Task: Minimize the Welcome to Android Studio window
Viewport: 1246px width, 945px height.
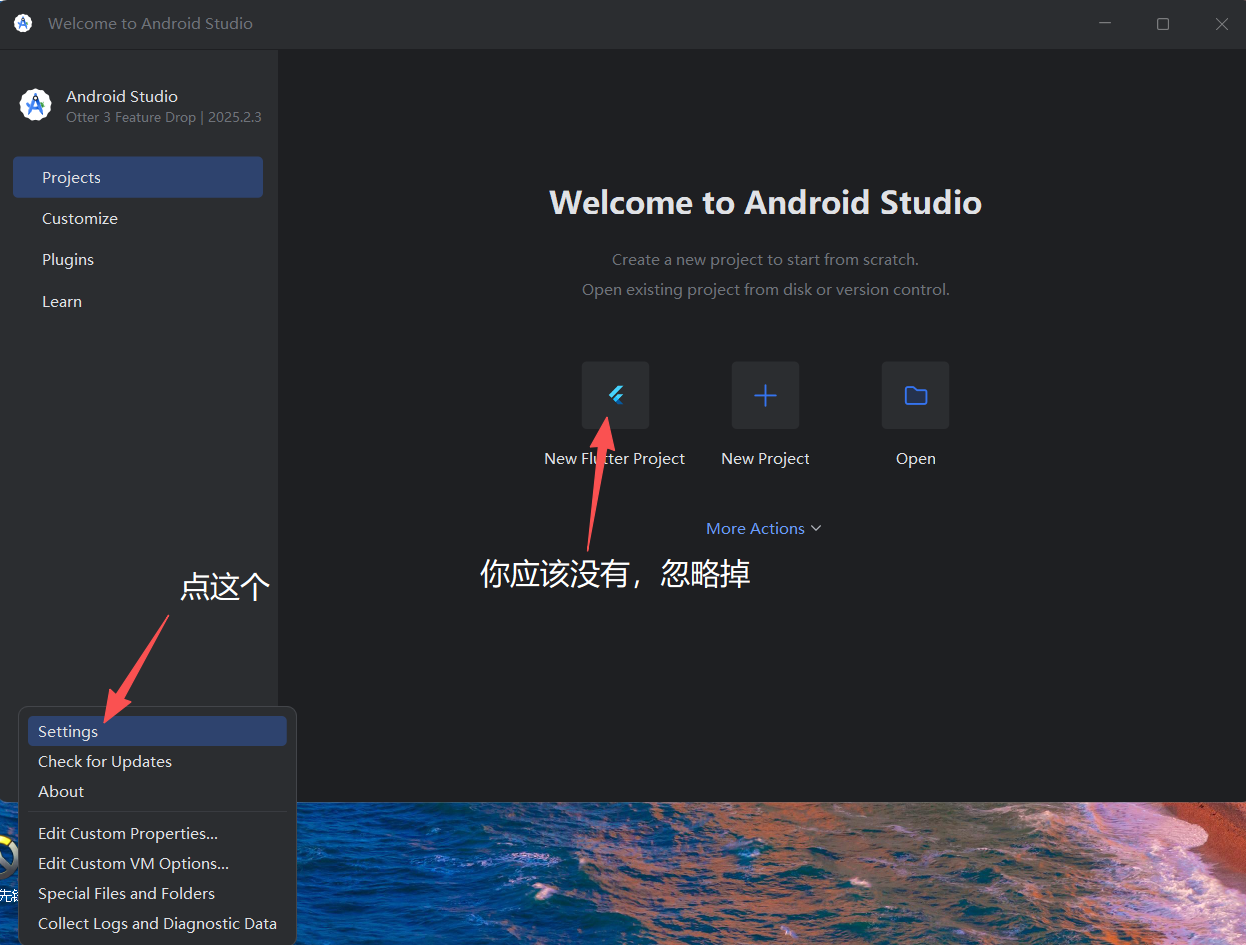Action: 1105,24
